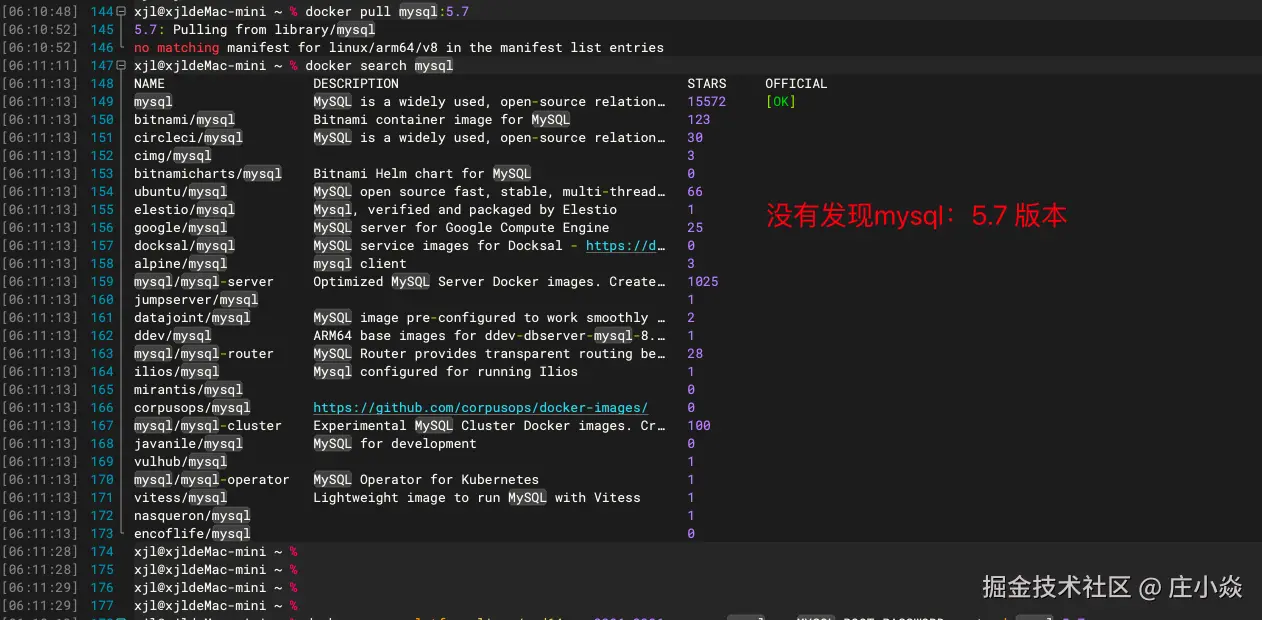Select the mysql/mysql-server image name

[204, 282]
